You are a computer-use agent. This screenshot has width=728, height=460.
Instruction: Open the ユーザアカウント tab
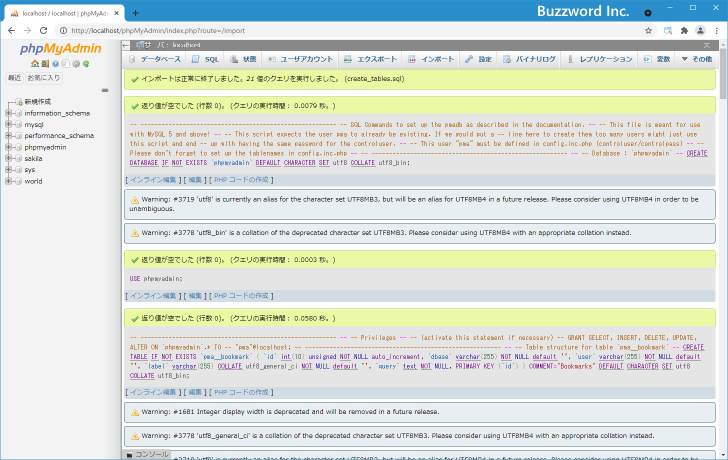(301, 59)
